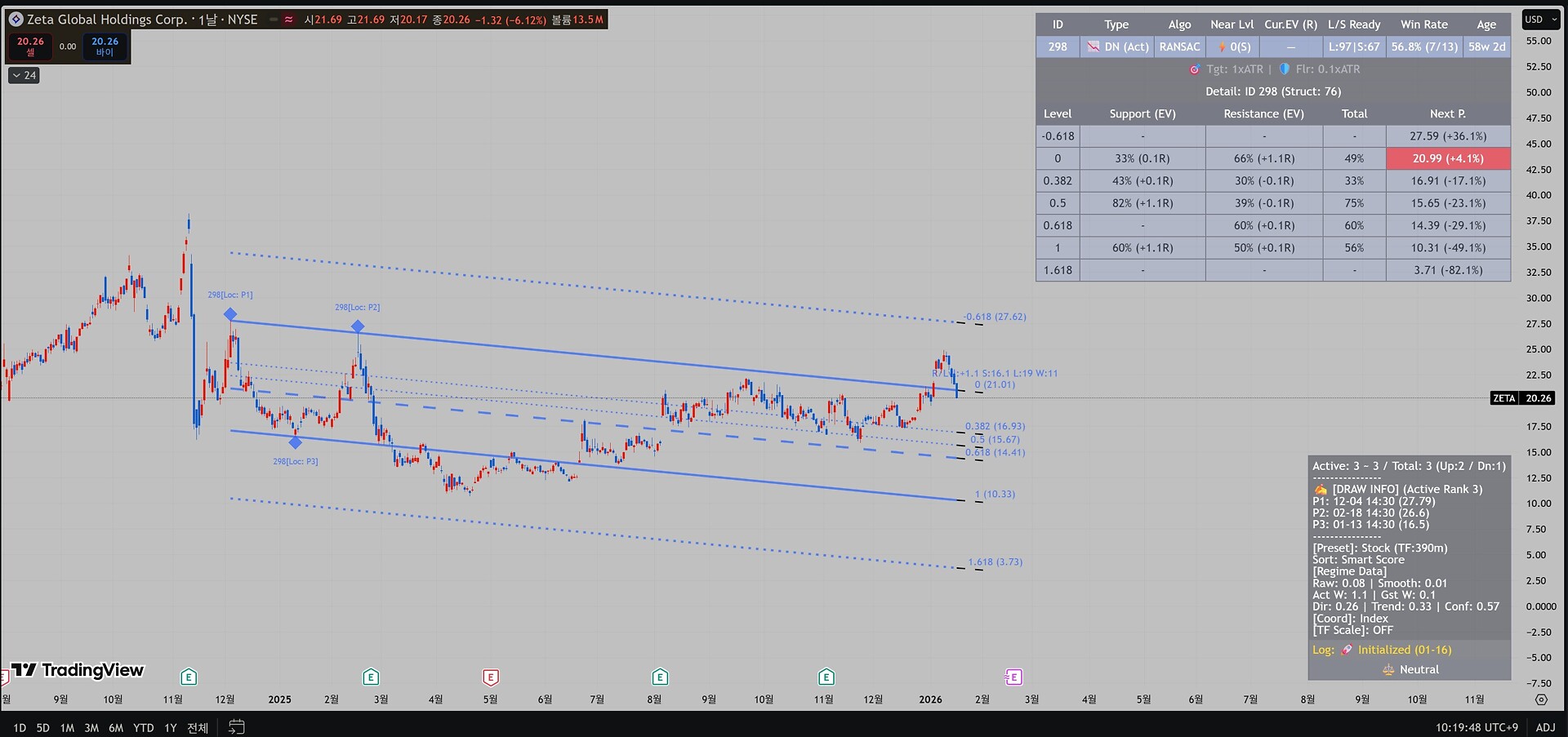Viewport: 1568px width, 737px height.
Task: Click green earnings marker between 2월 and 3월
Action: click(x=371, y=677)
